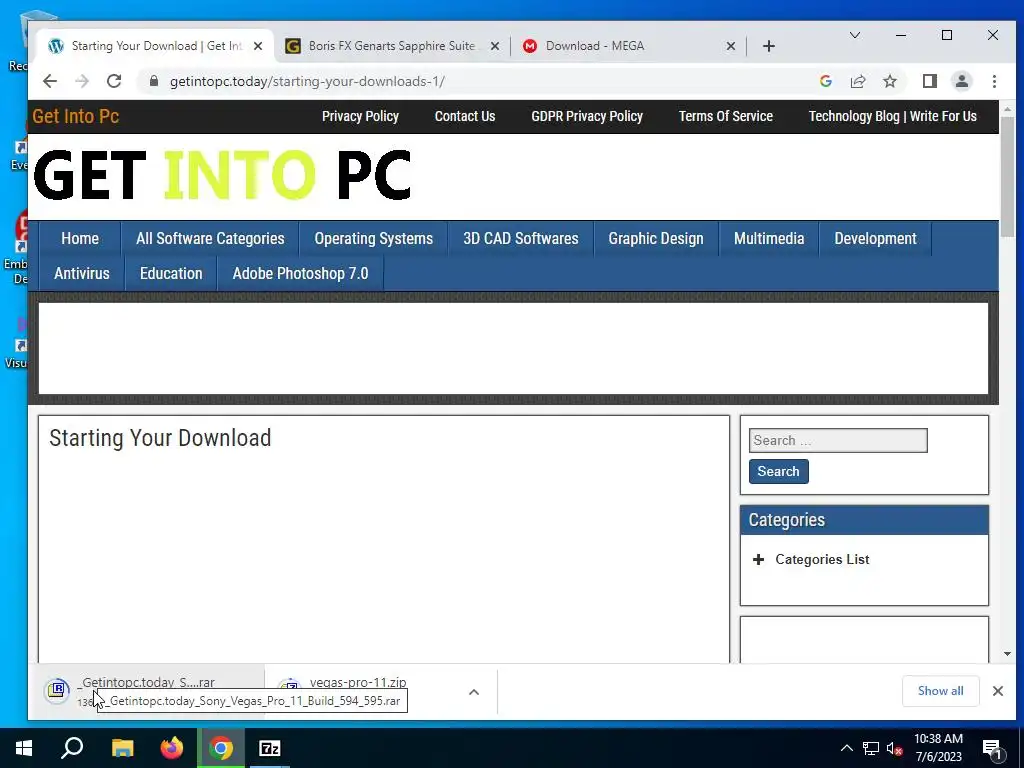1024x768 pixels.
Task: Select the Starting Your Download tab
Action: coord(155,46)
